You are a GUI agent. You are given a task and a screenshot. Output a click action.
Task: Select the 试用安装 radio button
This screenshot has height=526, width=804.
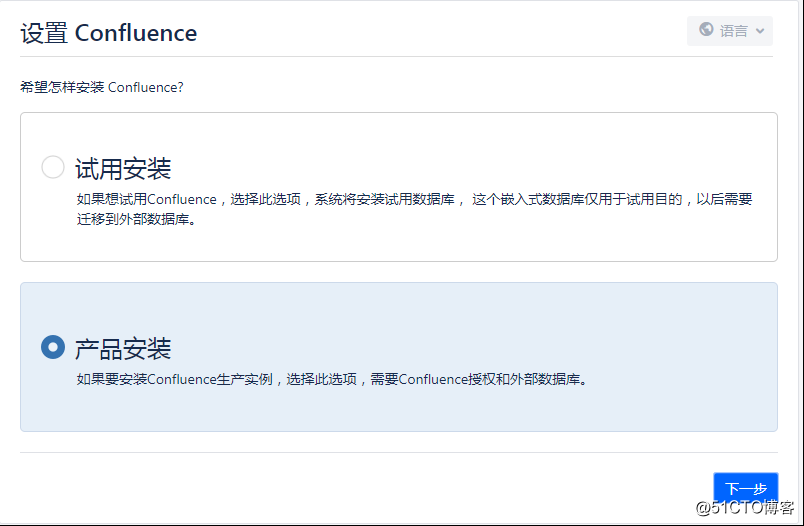53,167
